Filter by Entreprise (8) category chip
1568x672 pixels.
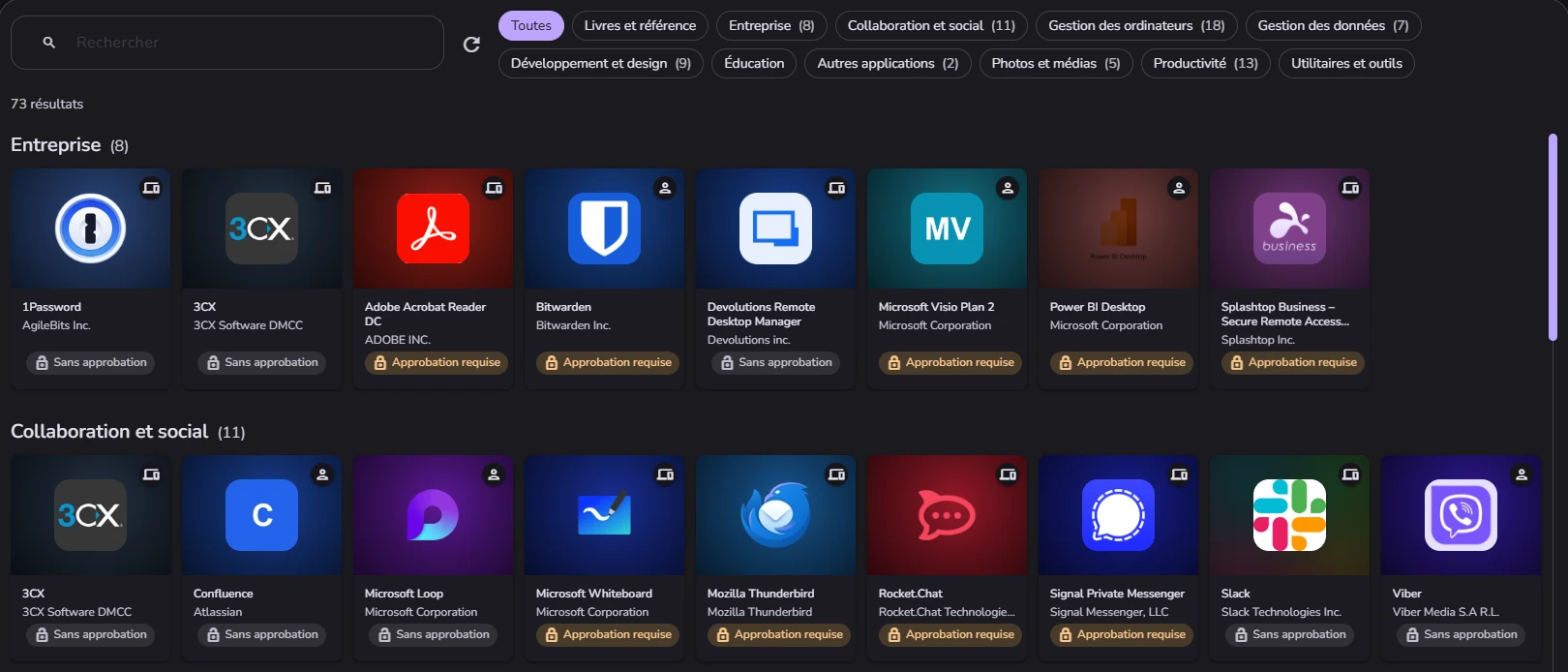(x=771, y=26)
